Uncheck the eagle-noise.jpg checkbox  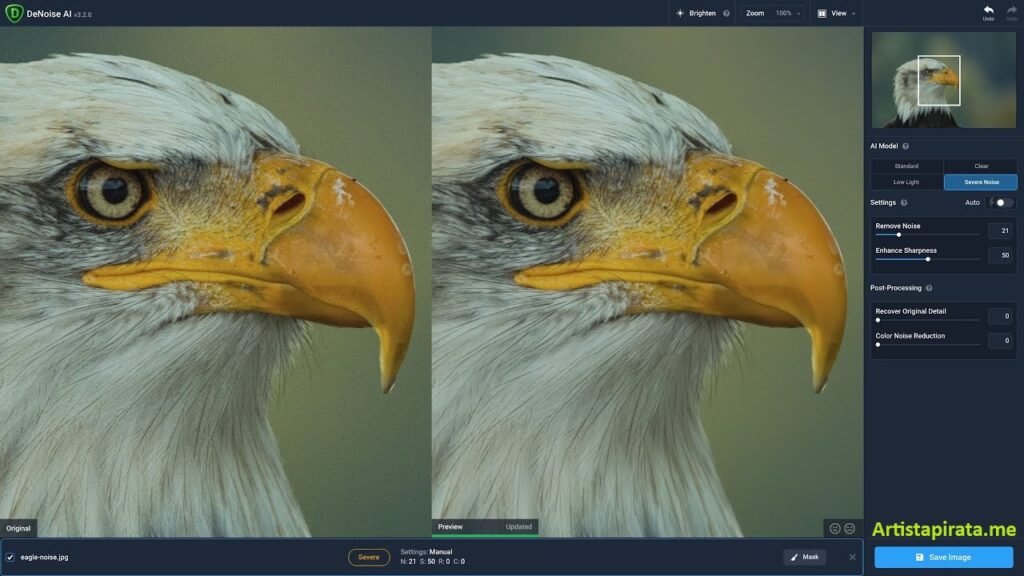[x=10, y=557]
